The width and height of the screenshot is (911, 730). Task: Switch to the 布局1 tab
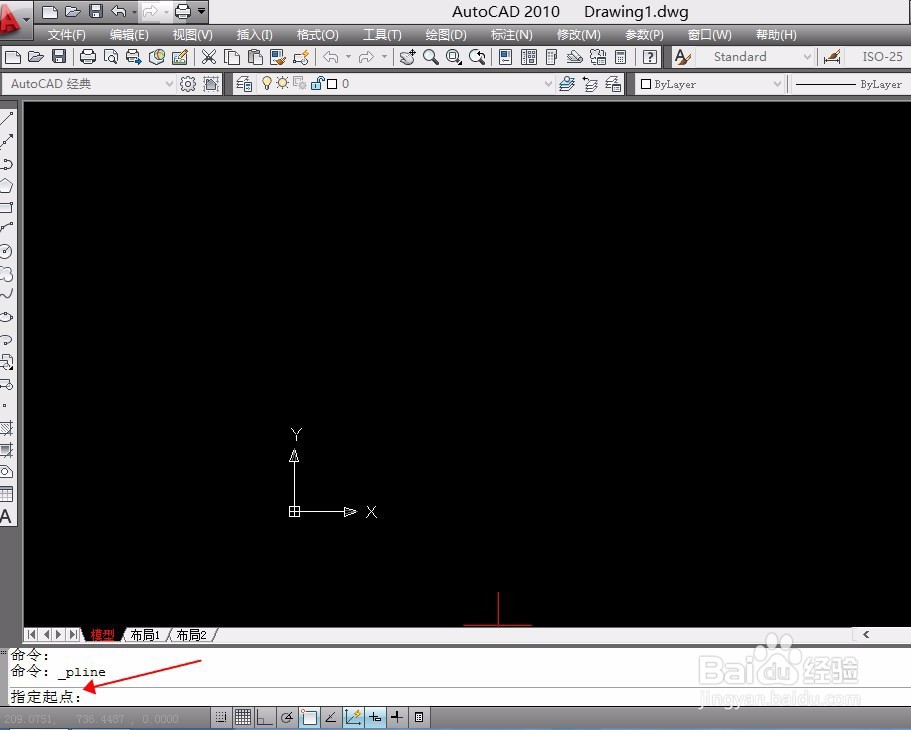pos(145,635)
